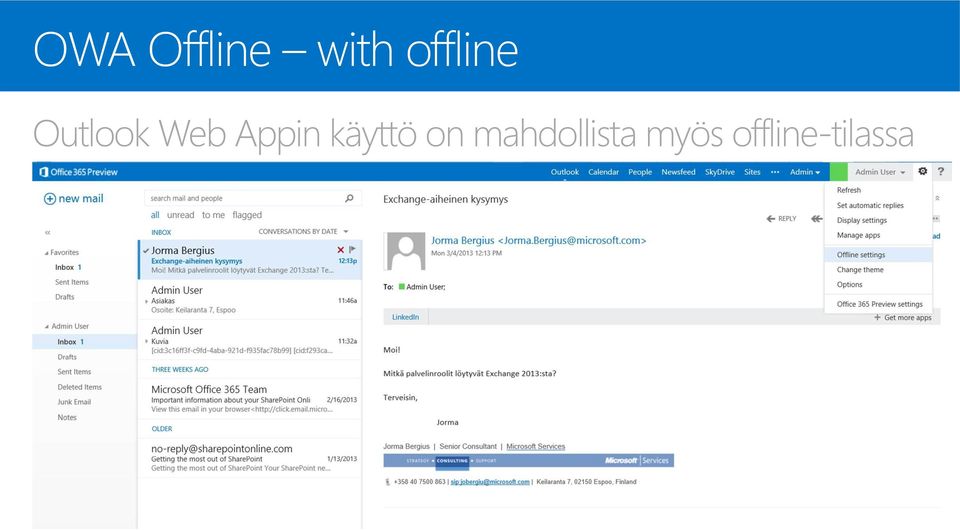Click Admin User recipient name
This screenshot has height=530, width=960.
[426, 287]
